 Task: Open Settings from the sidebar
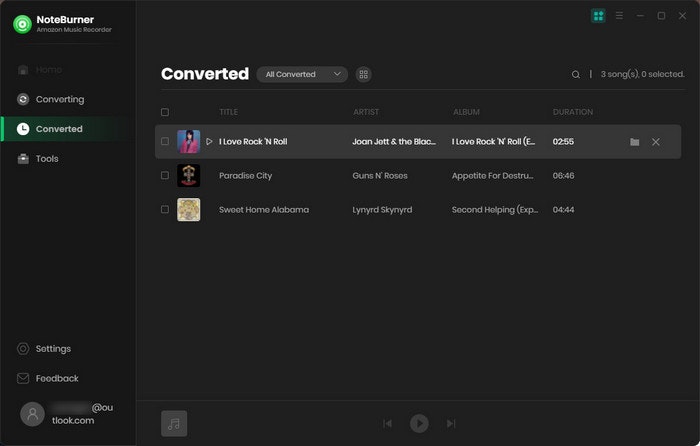(x=44, y=349)
